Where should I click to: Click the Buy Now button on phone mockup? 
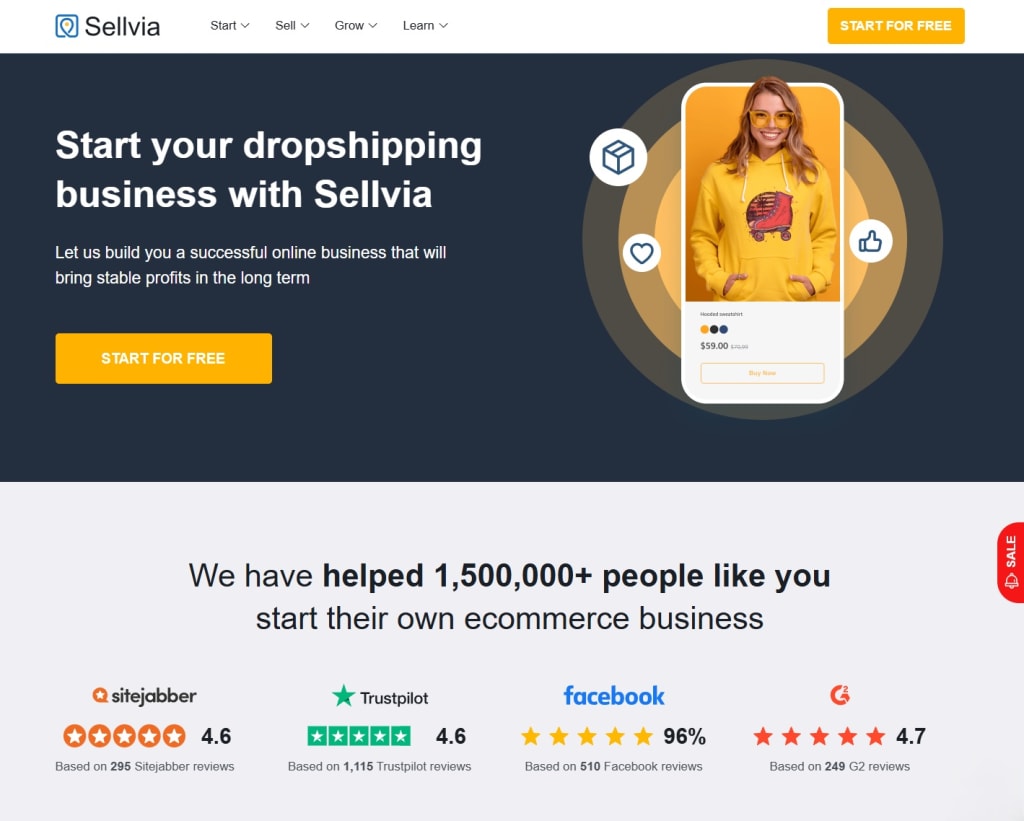click(762, 373)
